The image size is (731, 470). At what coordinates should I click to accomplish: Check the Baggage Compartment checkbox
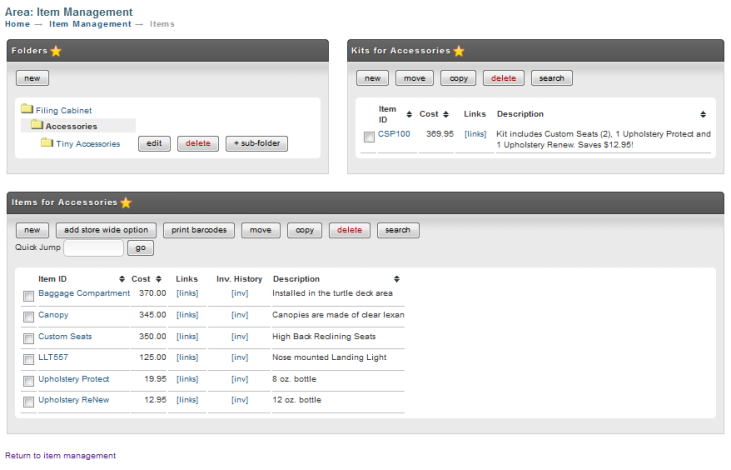28,296
